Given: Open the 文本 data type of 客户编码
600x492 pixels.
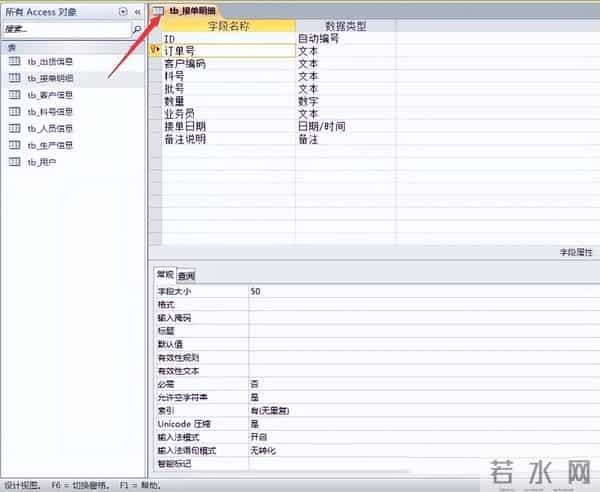Looking at the screenshot, I should click(x=346, y=64).
